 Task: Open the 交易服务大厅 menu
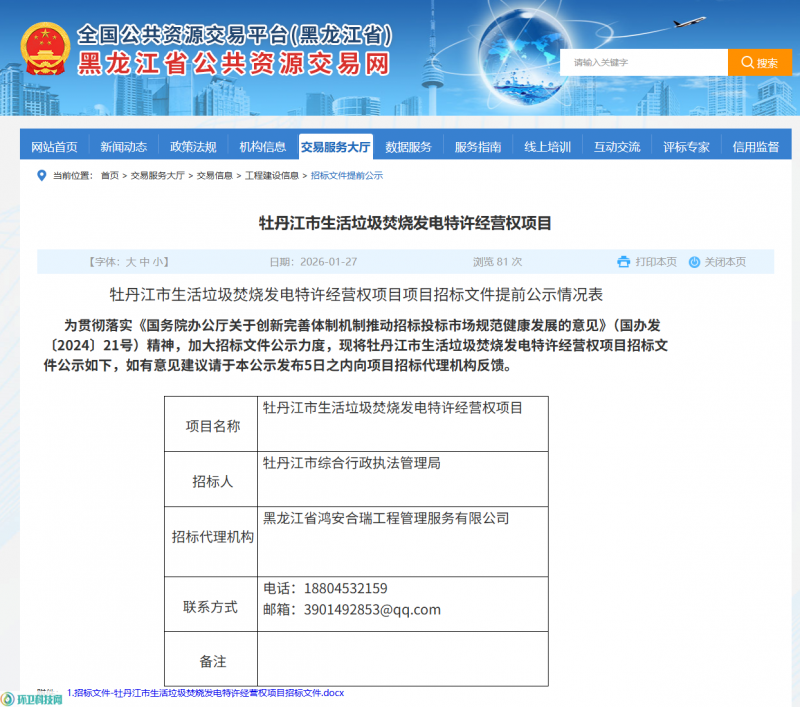point(335,147)
